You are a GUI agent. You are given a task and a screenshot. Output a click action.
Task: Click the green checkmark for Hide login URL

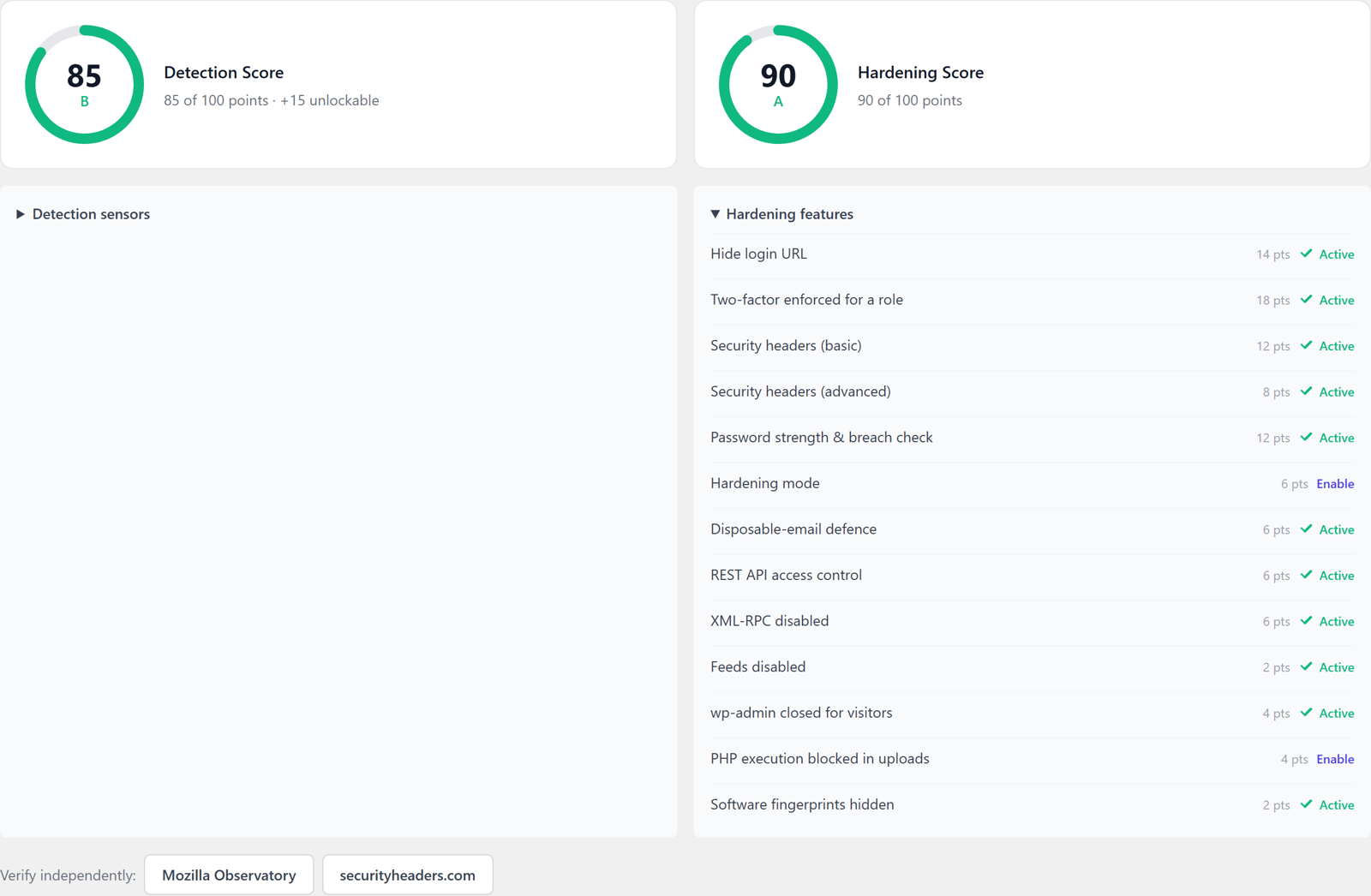1306,254
